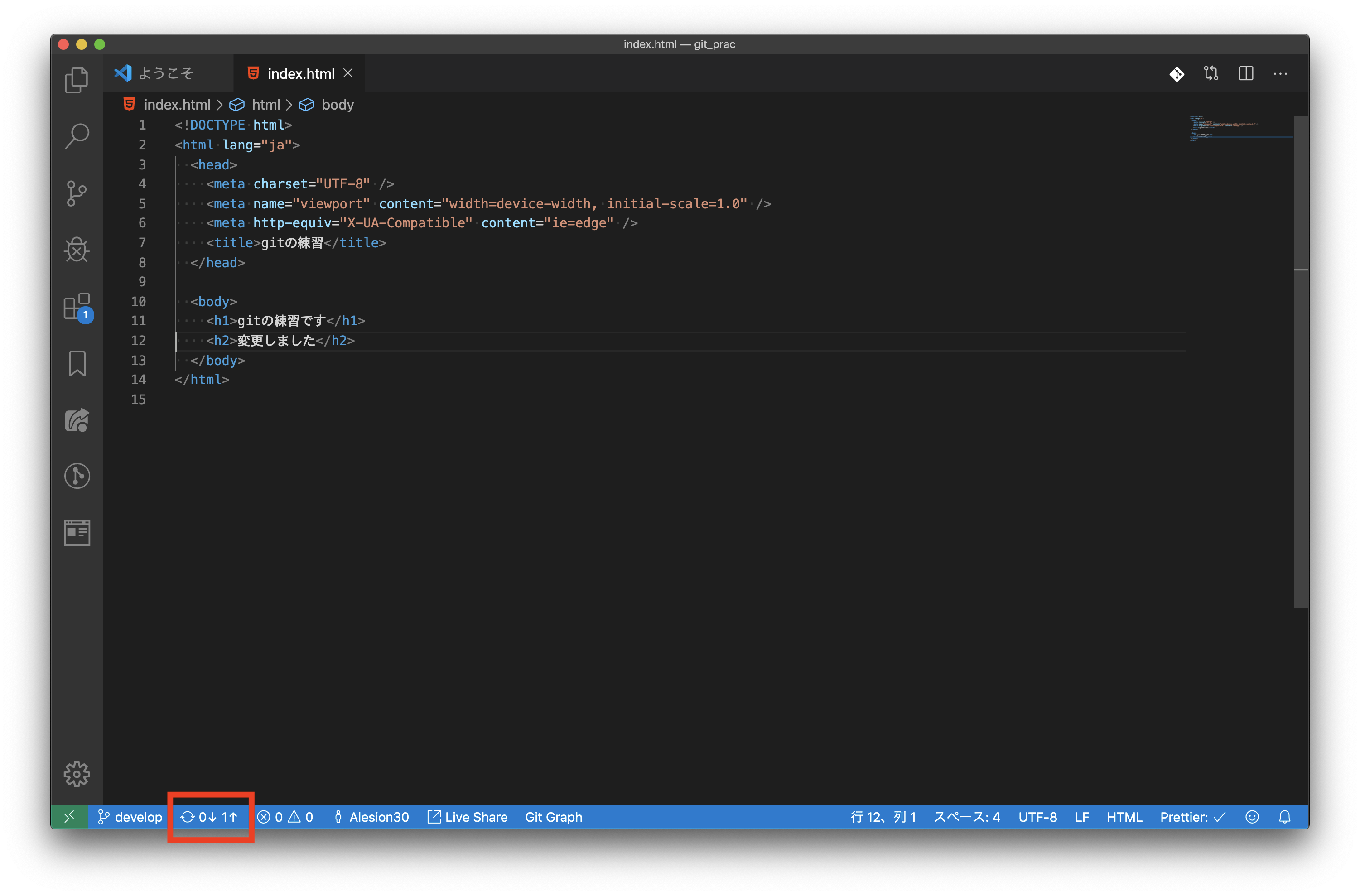Click the minimap preview

click(x=1239, y=129)
